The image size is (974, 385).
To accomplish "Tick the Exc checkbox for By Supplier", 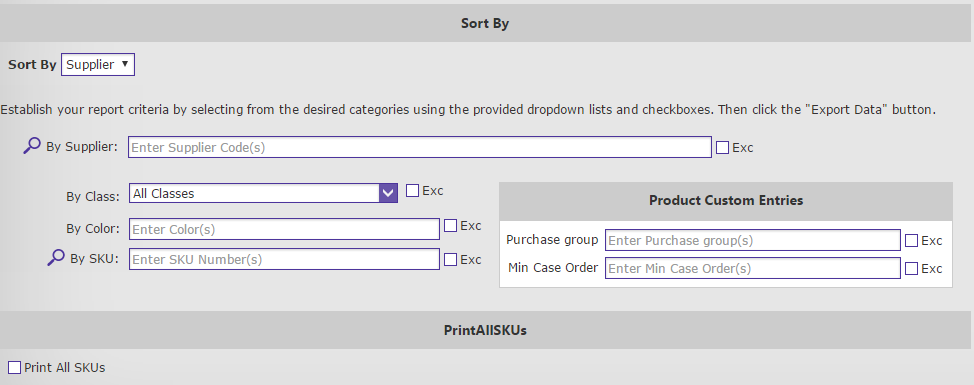I will tap(722, 148).
